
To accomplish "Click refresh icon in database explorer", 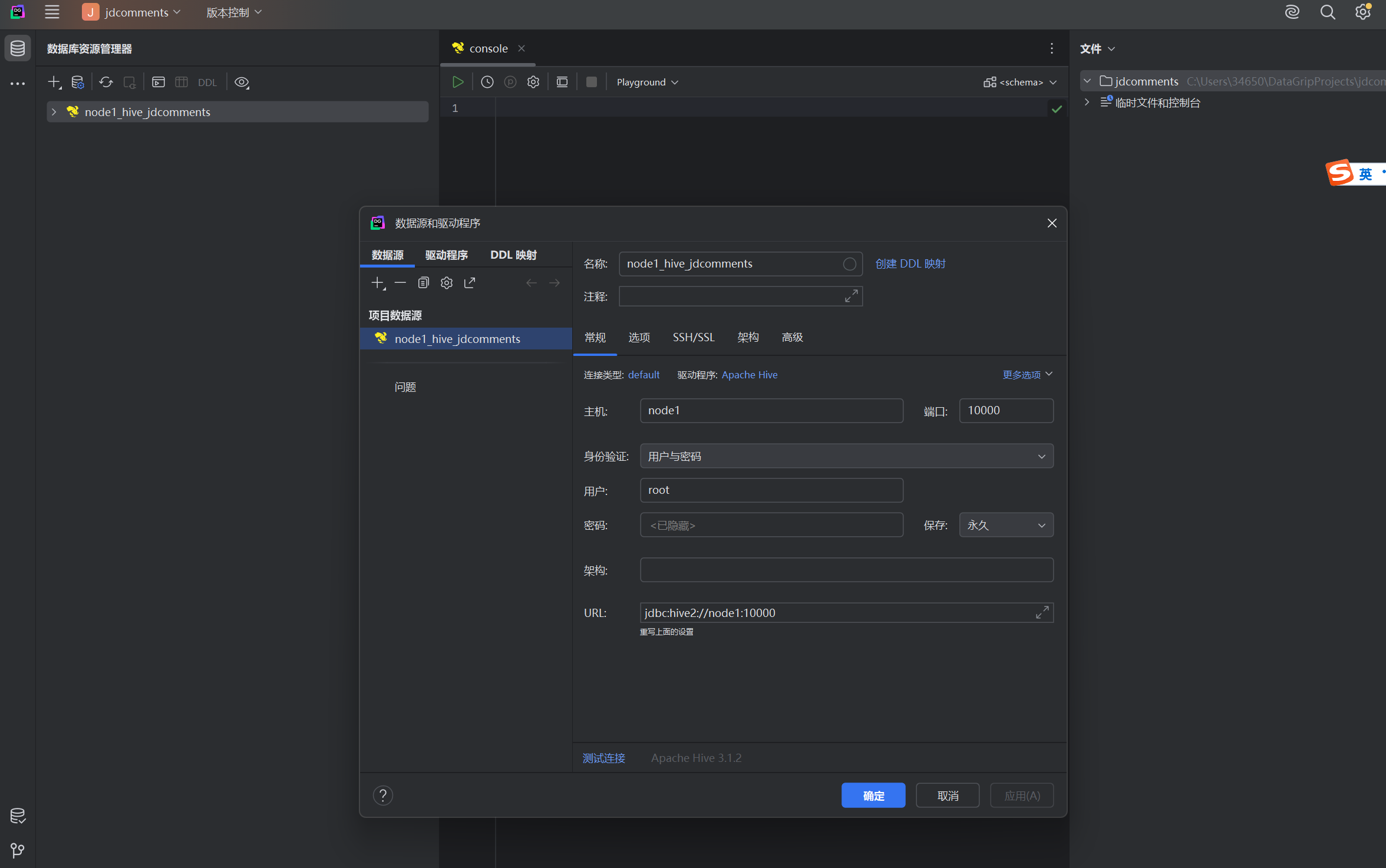I will tap(106, 82).
